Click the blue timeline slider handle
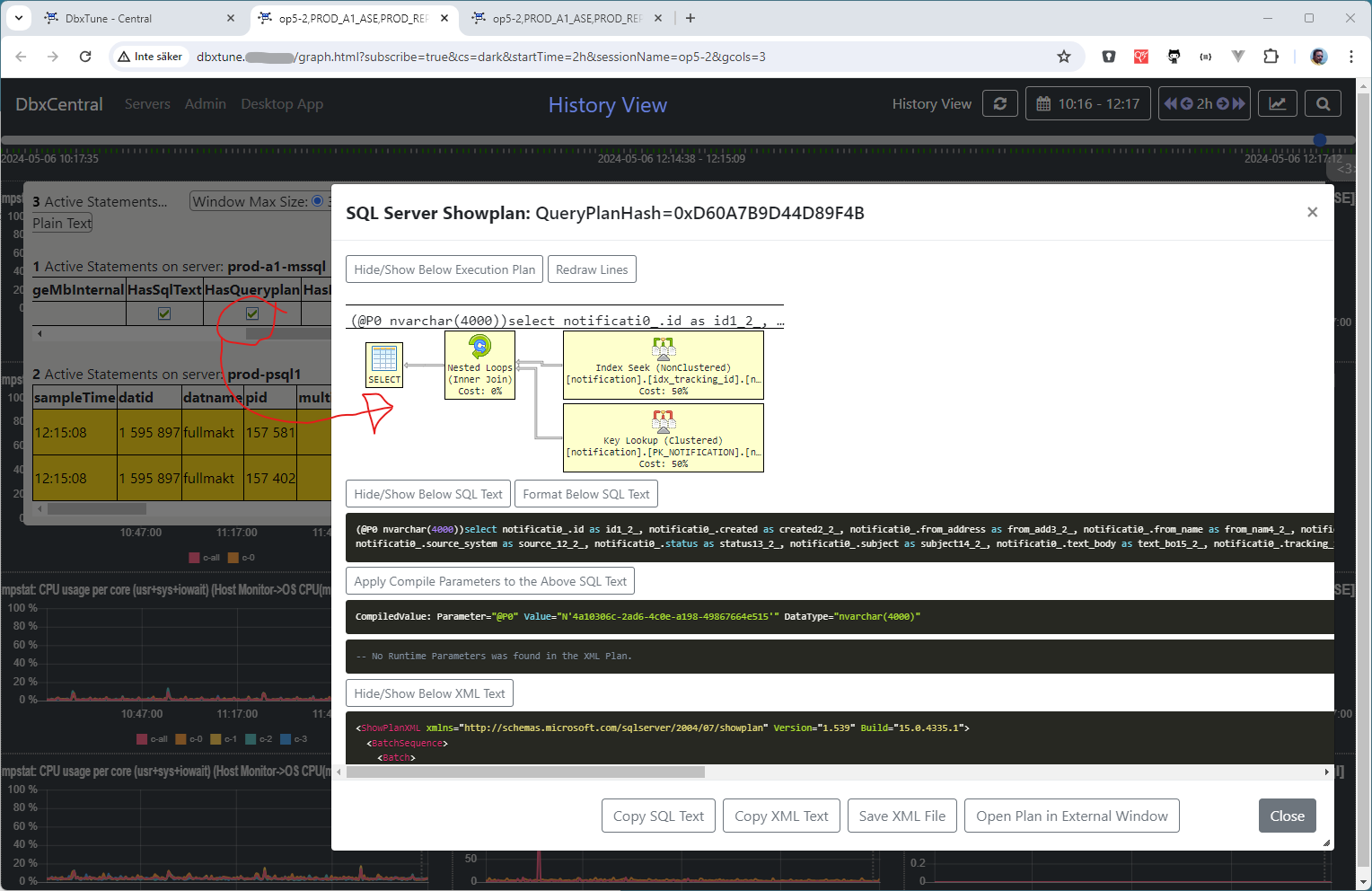 pyautogui.click(x=1319, y=139)
